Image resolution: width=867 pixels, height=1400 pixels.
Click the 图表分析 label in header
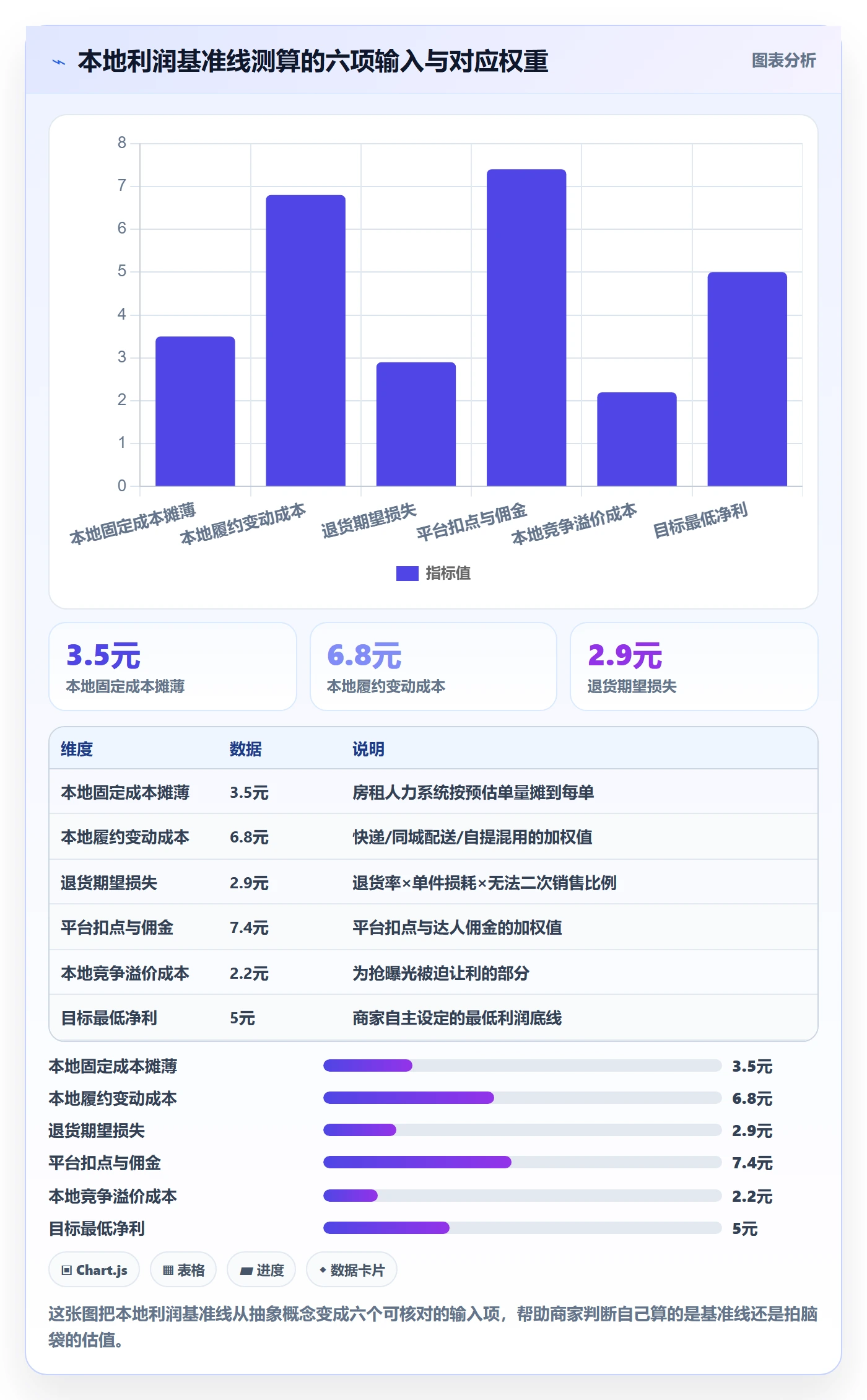click(783, 61)
